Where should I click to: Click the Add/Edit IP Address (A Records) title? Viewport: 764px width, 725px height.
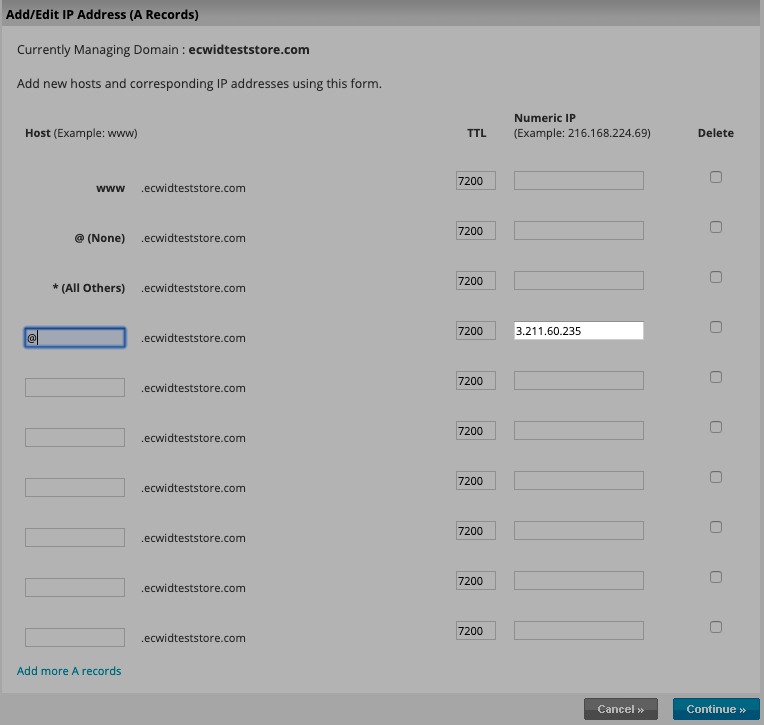coord(102,15)
